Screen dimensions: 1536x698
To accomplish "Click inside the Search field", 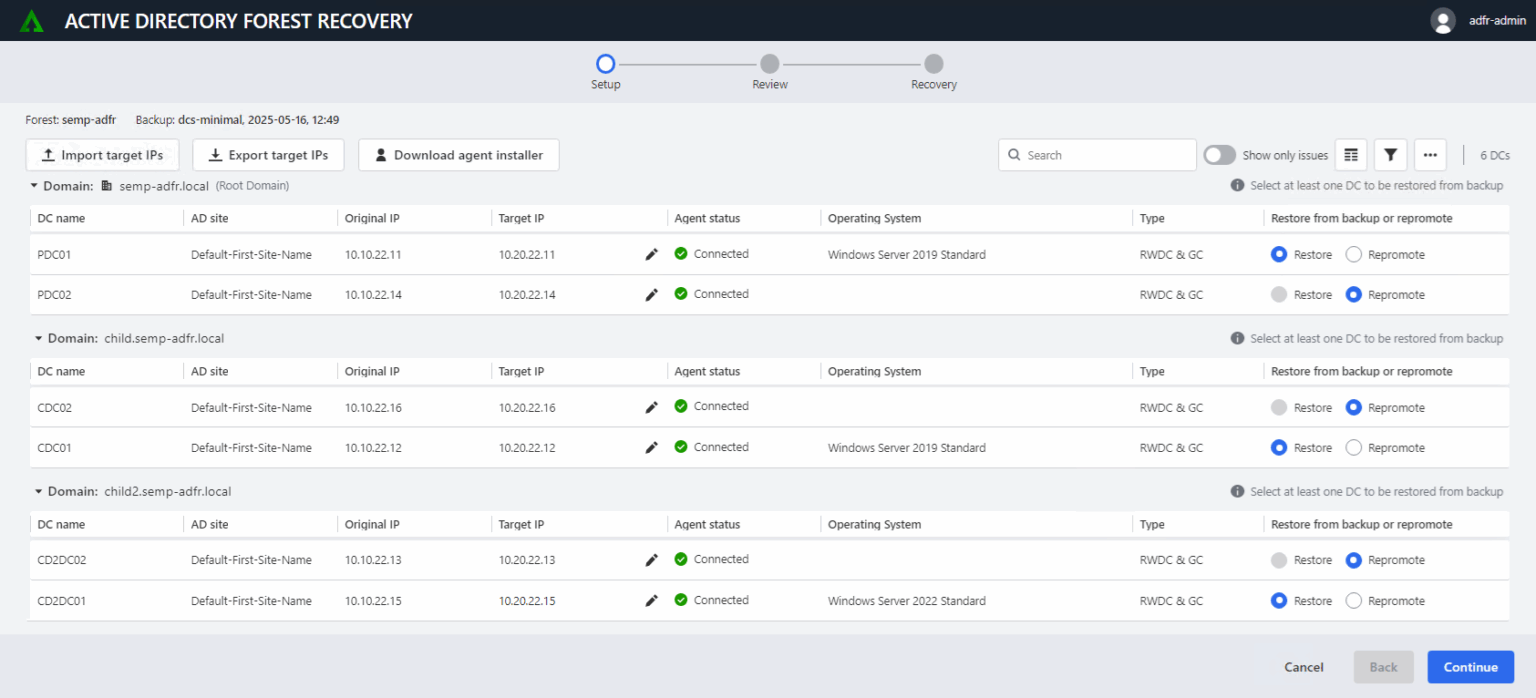I will (1095, 155).
